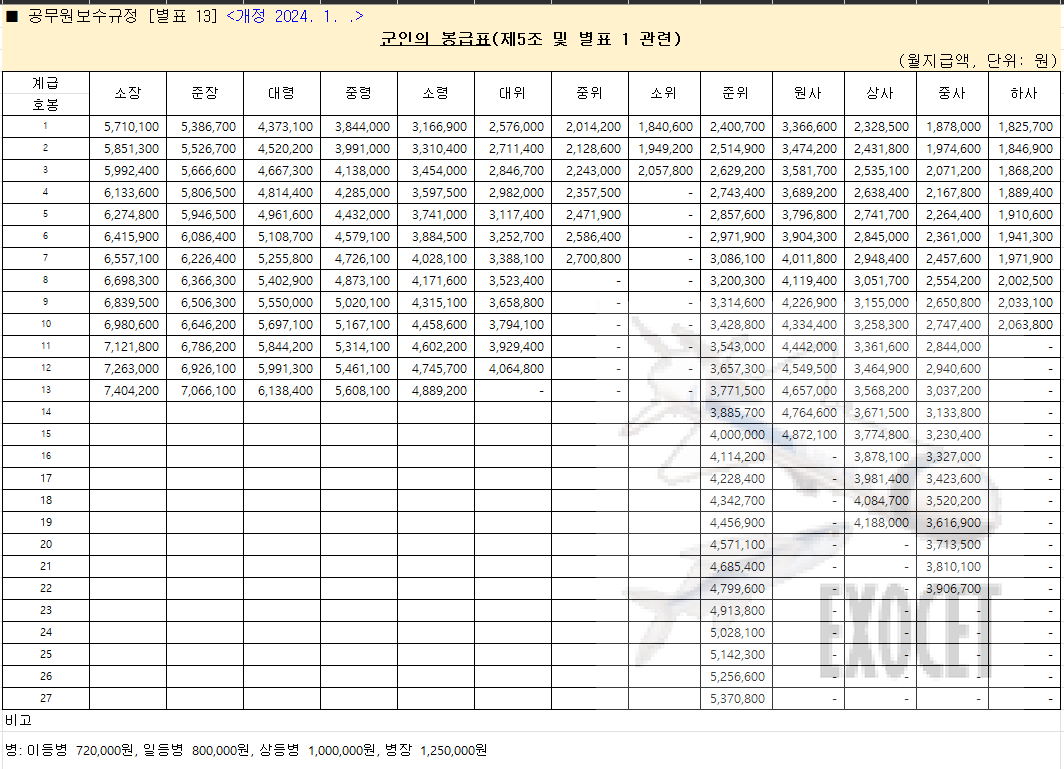Click the 호봉 header label
This screenshot has height=769, width=1064.
45,105
